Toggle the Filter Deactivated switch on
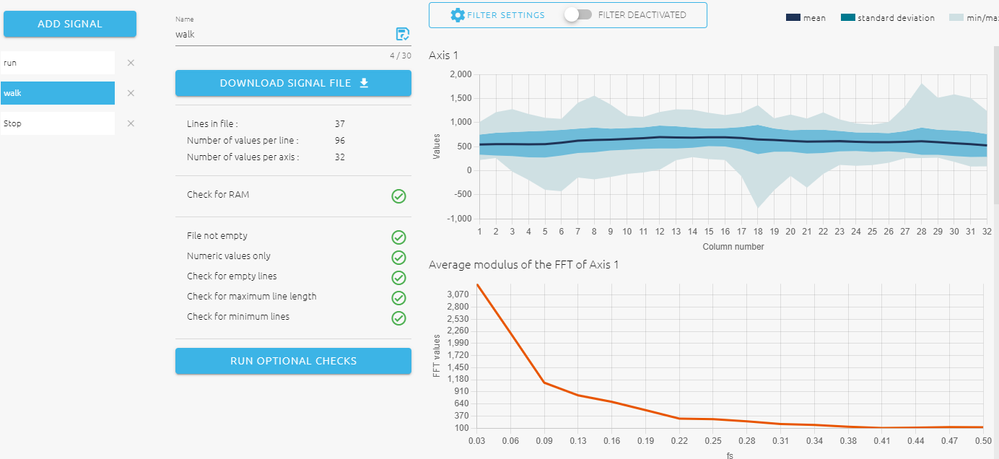 pos(578,15)
